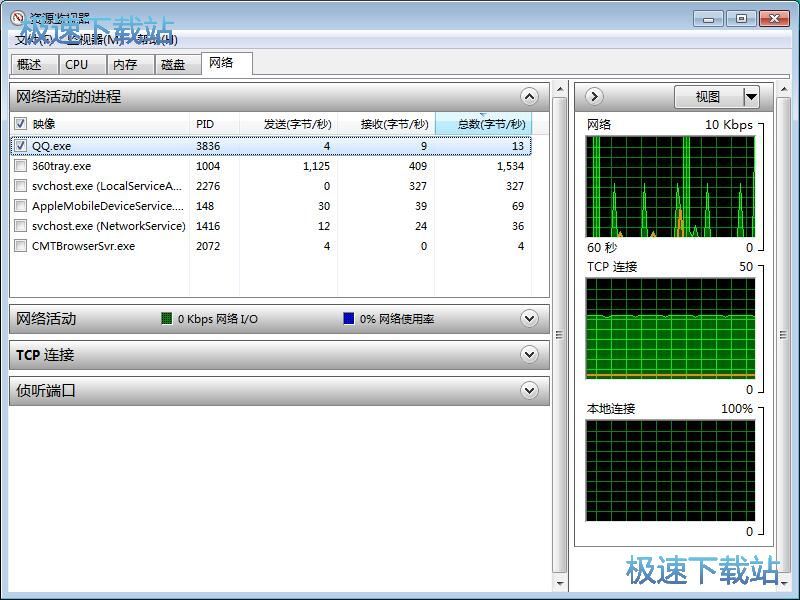The image size is (800, 600).
Task: Check the svchost.exe (LocalServiceA...) checkbox
Action: pos(20,186)
